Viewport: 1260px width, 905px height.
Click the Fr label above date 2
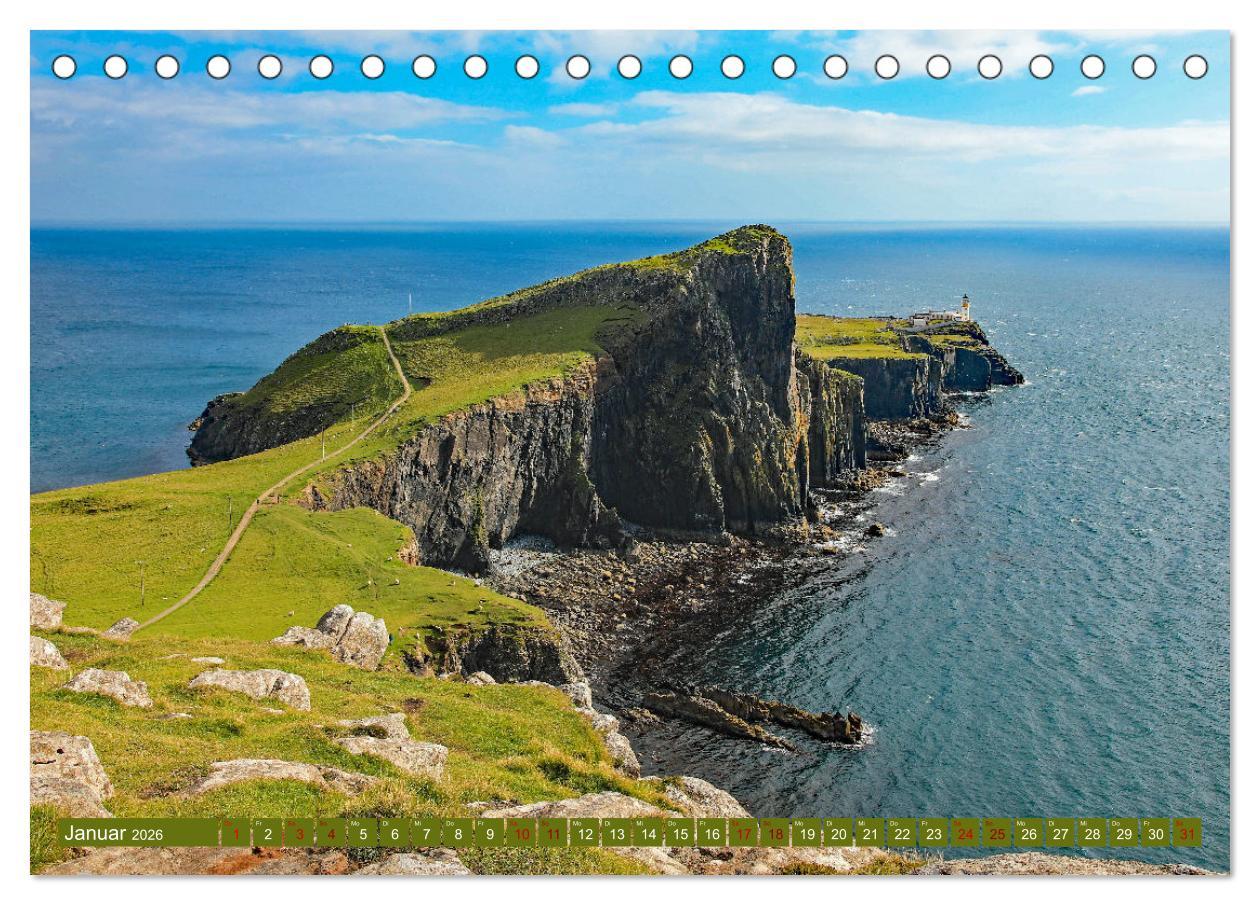[260, 825]
